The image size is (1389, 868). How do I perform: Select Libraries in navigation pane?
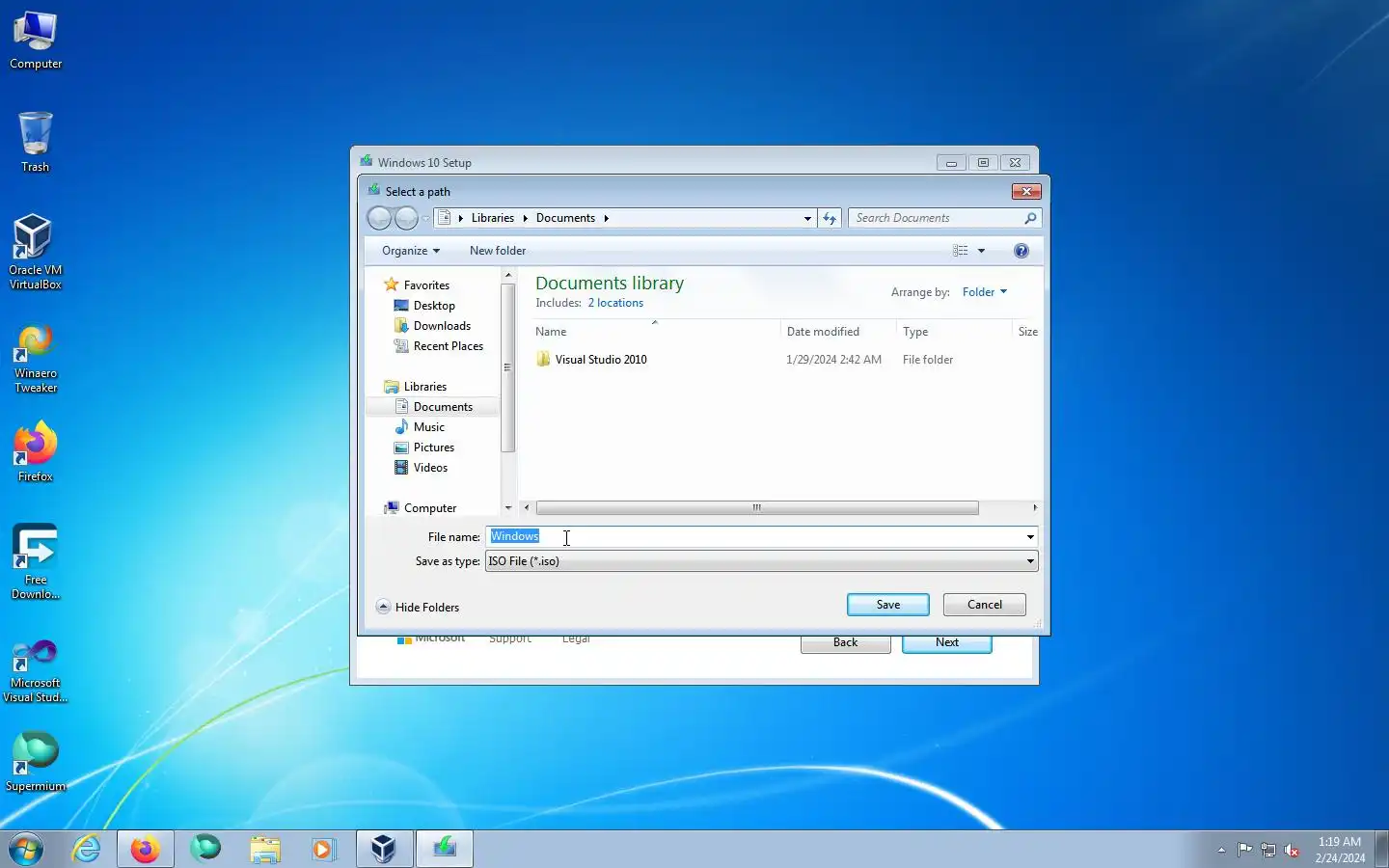click(425, 387)
